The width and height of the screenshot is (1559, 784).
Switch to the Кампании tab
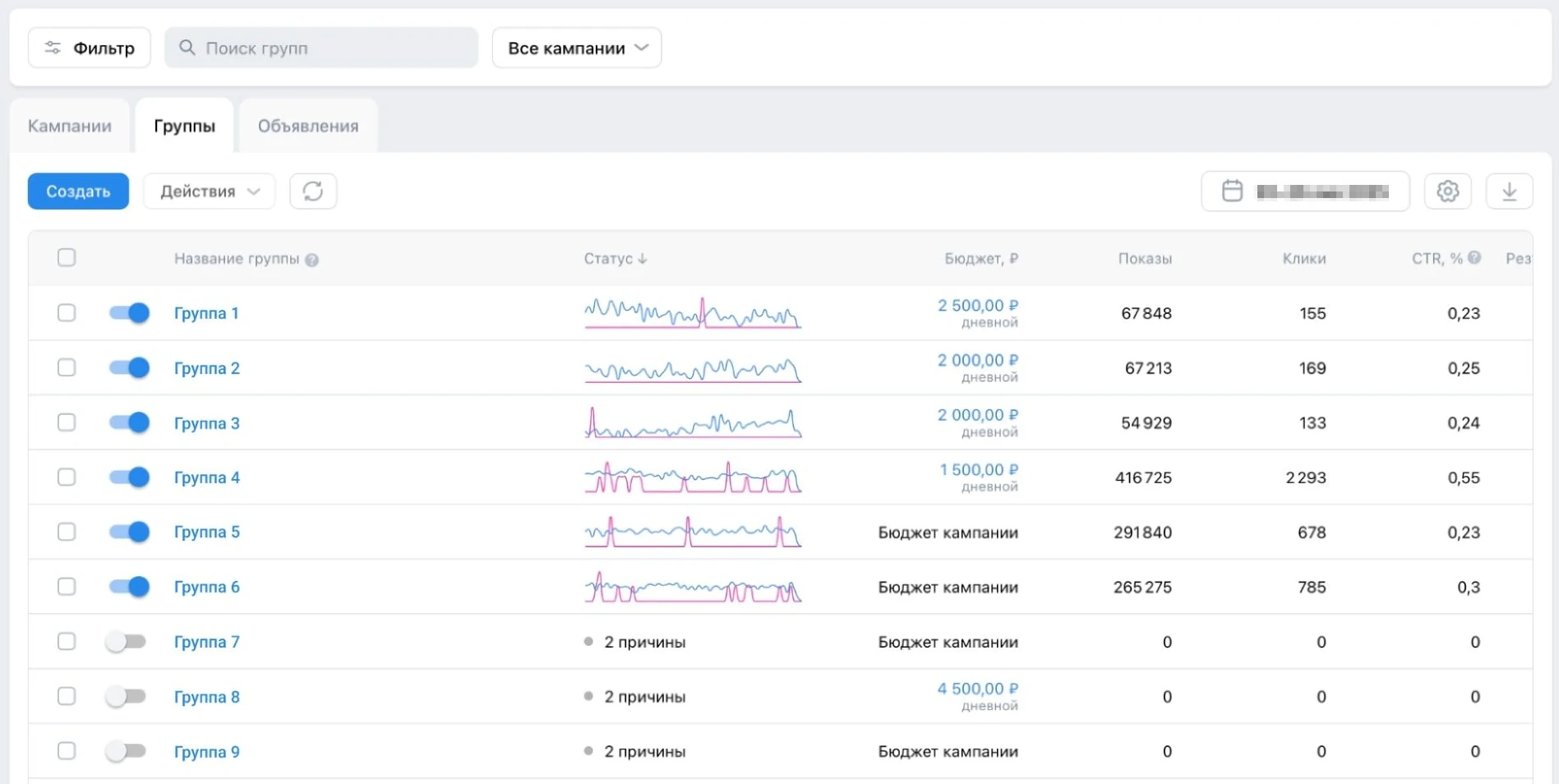[70, 127]
